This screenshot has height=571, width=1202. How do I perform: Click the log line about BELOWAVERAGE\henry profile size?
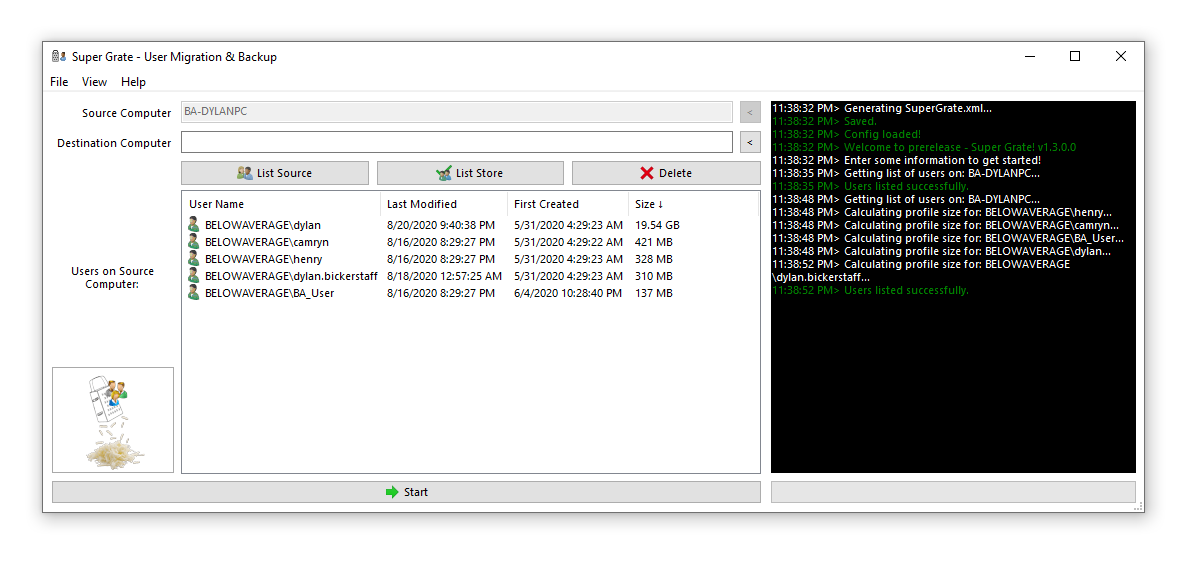point(942,212)
